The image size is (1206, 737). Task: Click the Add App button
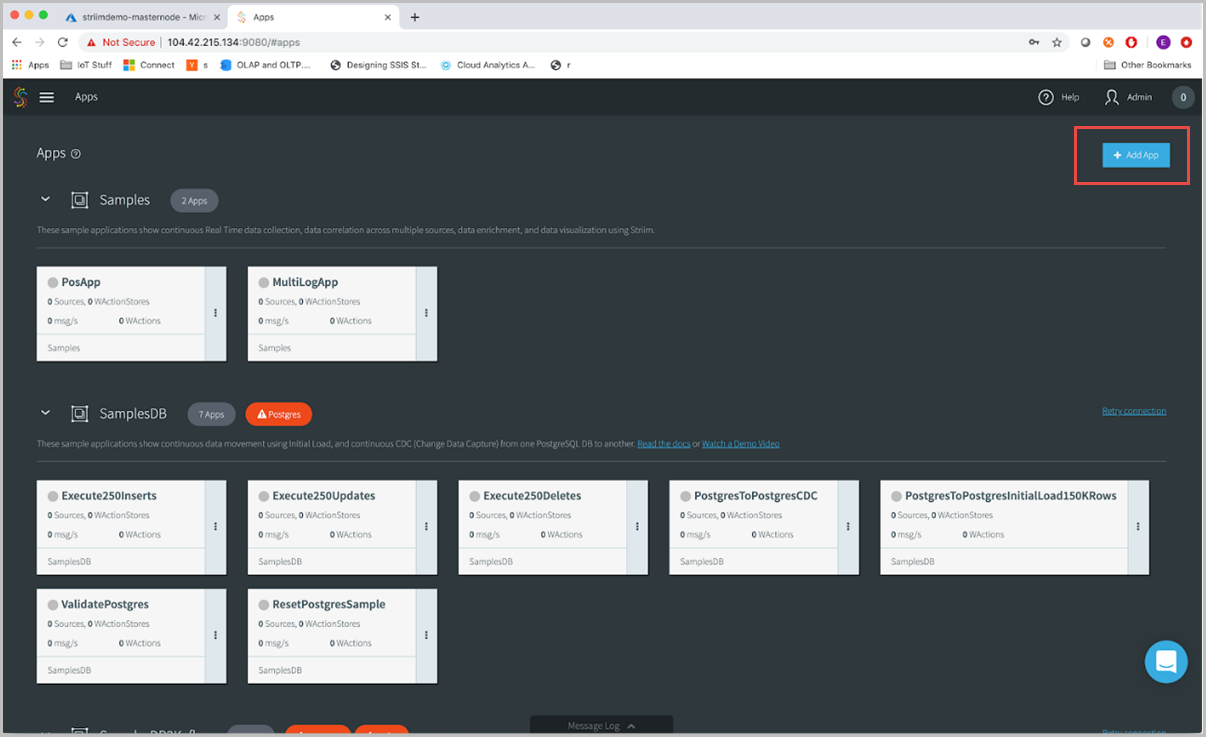(1136, 155)
